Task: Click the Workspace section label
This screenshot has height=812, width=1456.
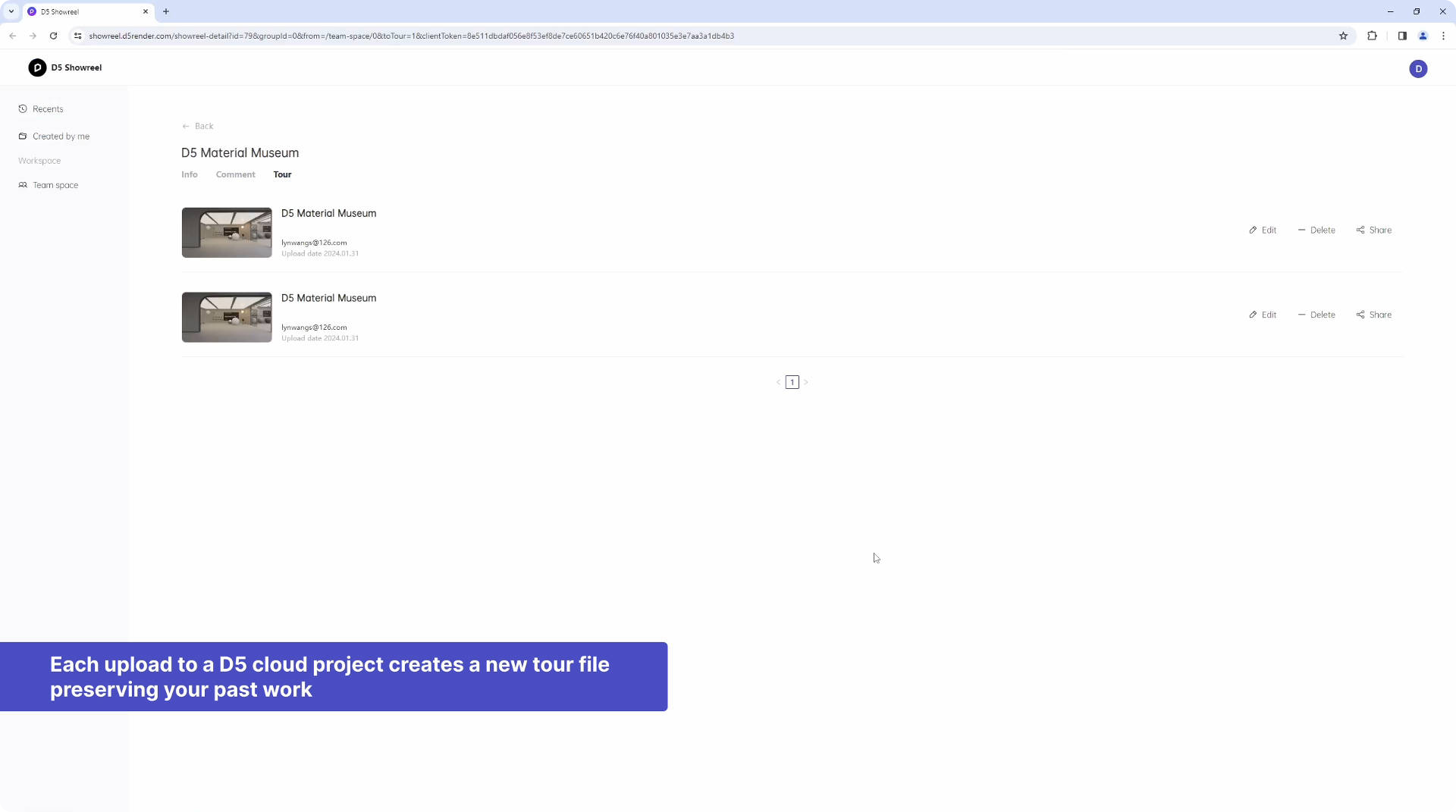Action: (x=39, y=161)
